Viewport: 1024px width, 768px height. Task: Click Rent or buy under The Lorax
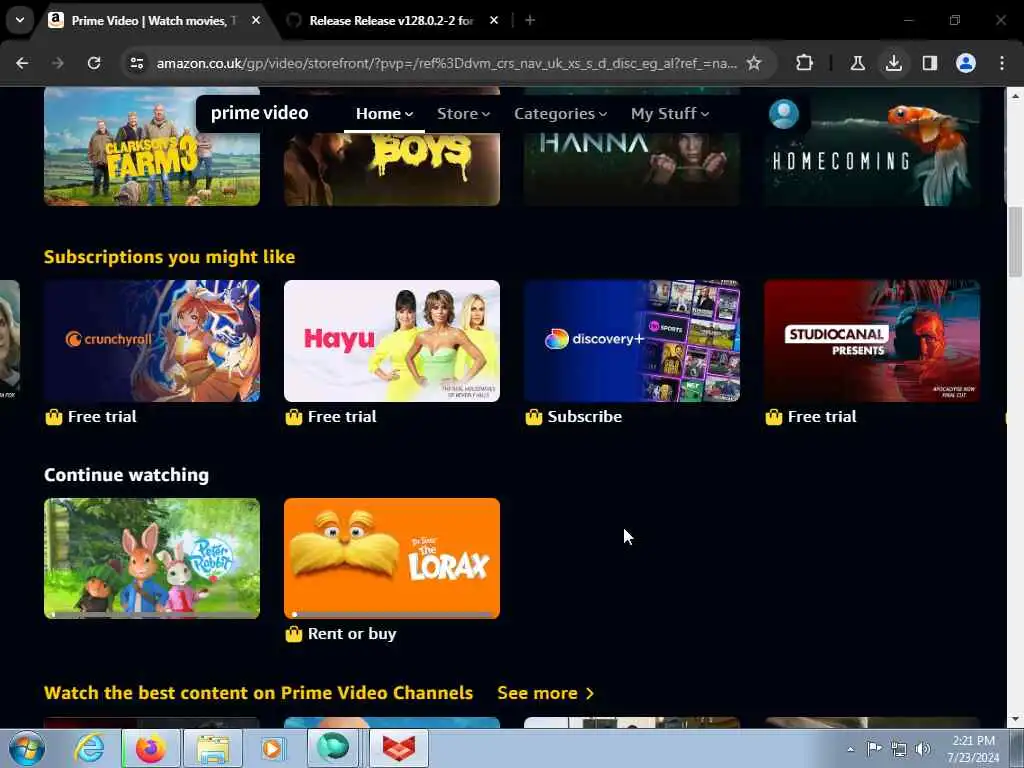352,634
